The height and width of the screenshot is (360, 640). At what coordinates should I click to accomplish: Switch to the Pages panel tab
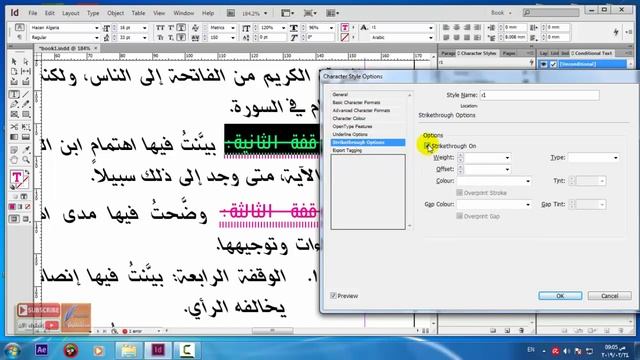pos(509,53)
